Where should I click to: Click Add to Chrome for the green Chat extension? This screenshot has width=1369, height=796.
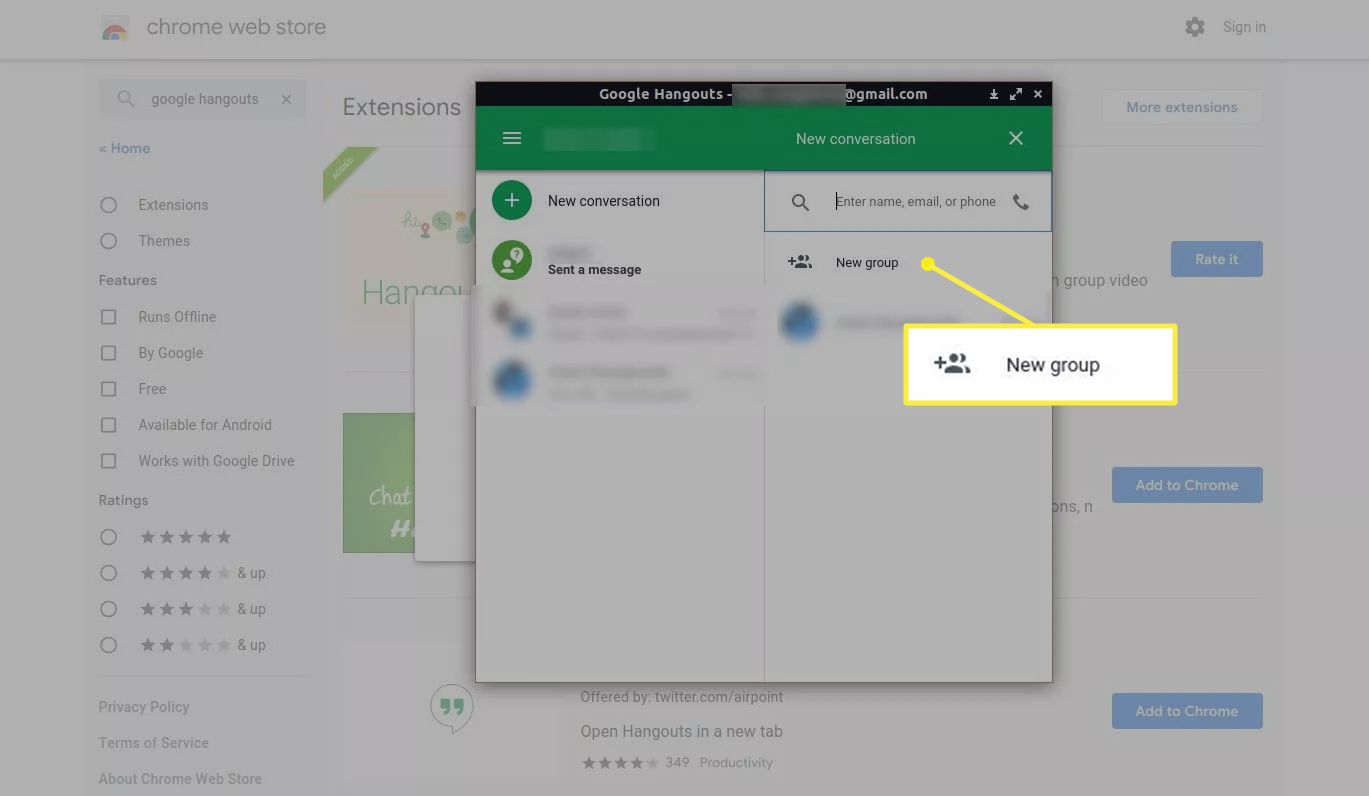[1187, 485]
